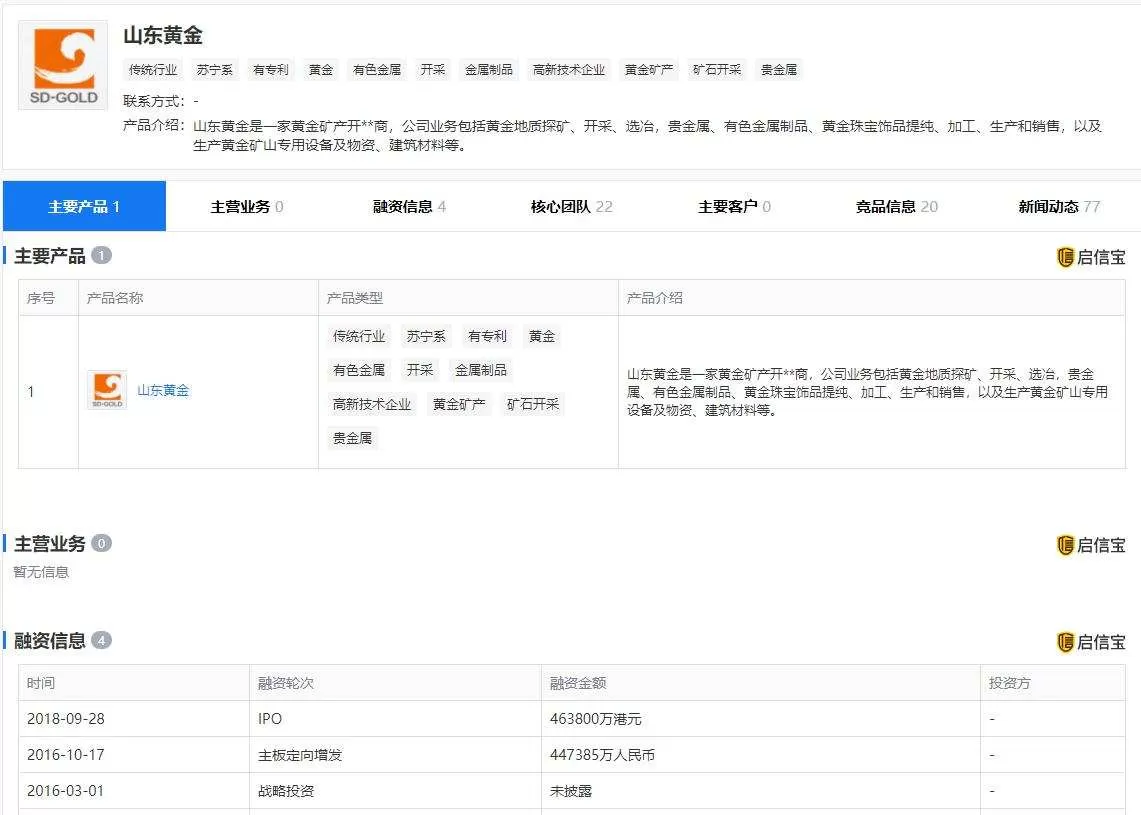Click header tag 有色金属
The image size is (1141, 815).
[x=377, y=70]
